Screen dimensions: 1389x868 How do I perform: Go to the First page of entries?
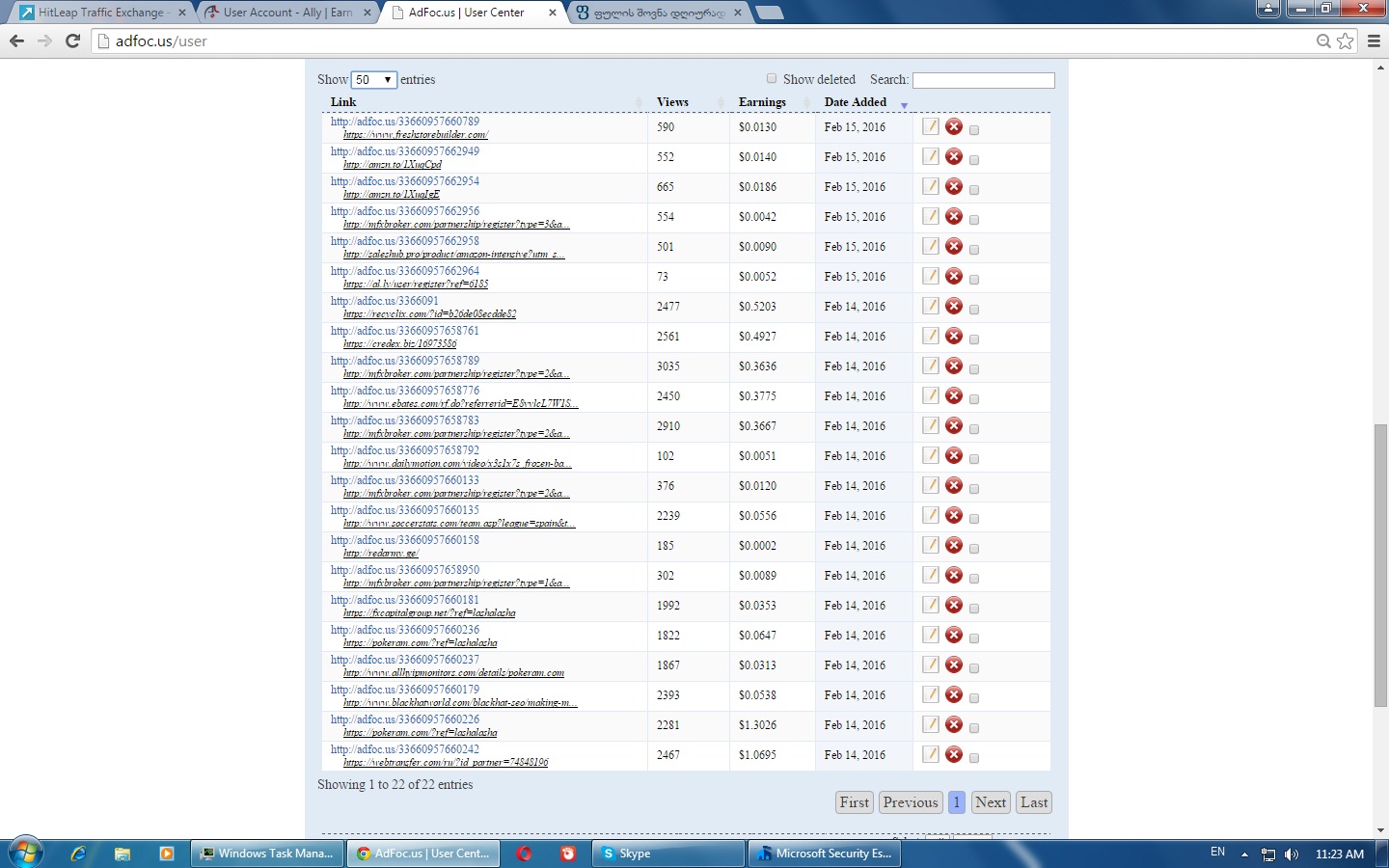[855, 802]
